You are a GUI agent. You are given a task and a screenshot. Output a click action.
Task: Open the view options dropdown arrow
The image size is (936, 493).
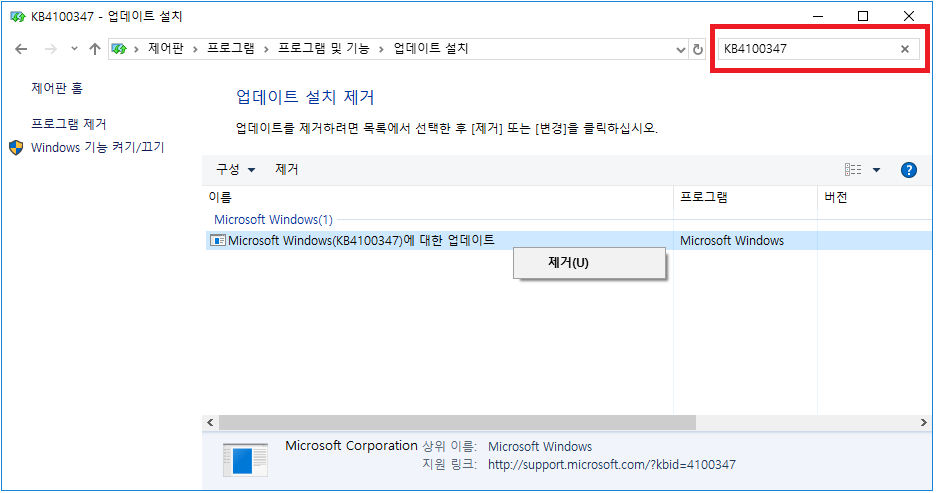point(876,170)
